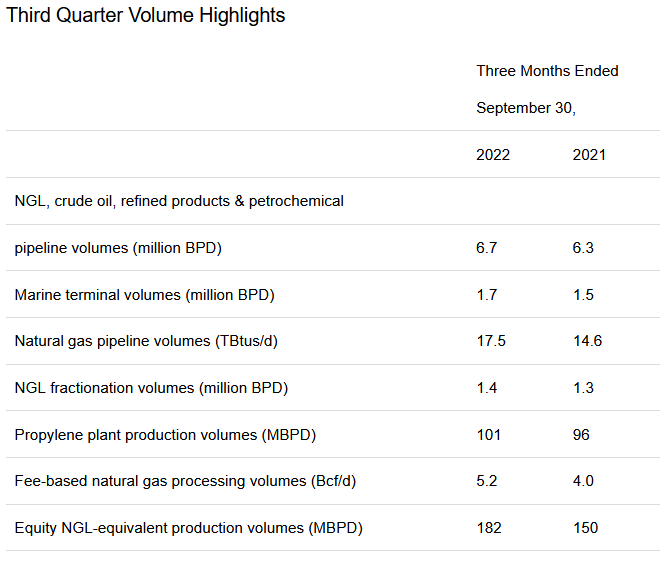Screen dimensions: 668x564
Task: Click the NGL, crude oil, refined products row label
Action: tap(179, 201)
